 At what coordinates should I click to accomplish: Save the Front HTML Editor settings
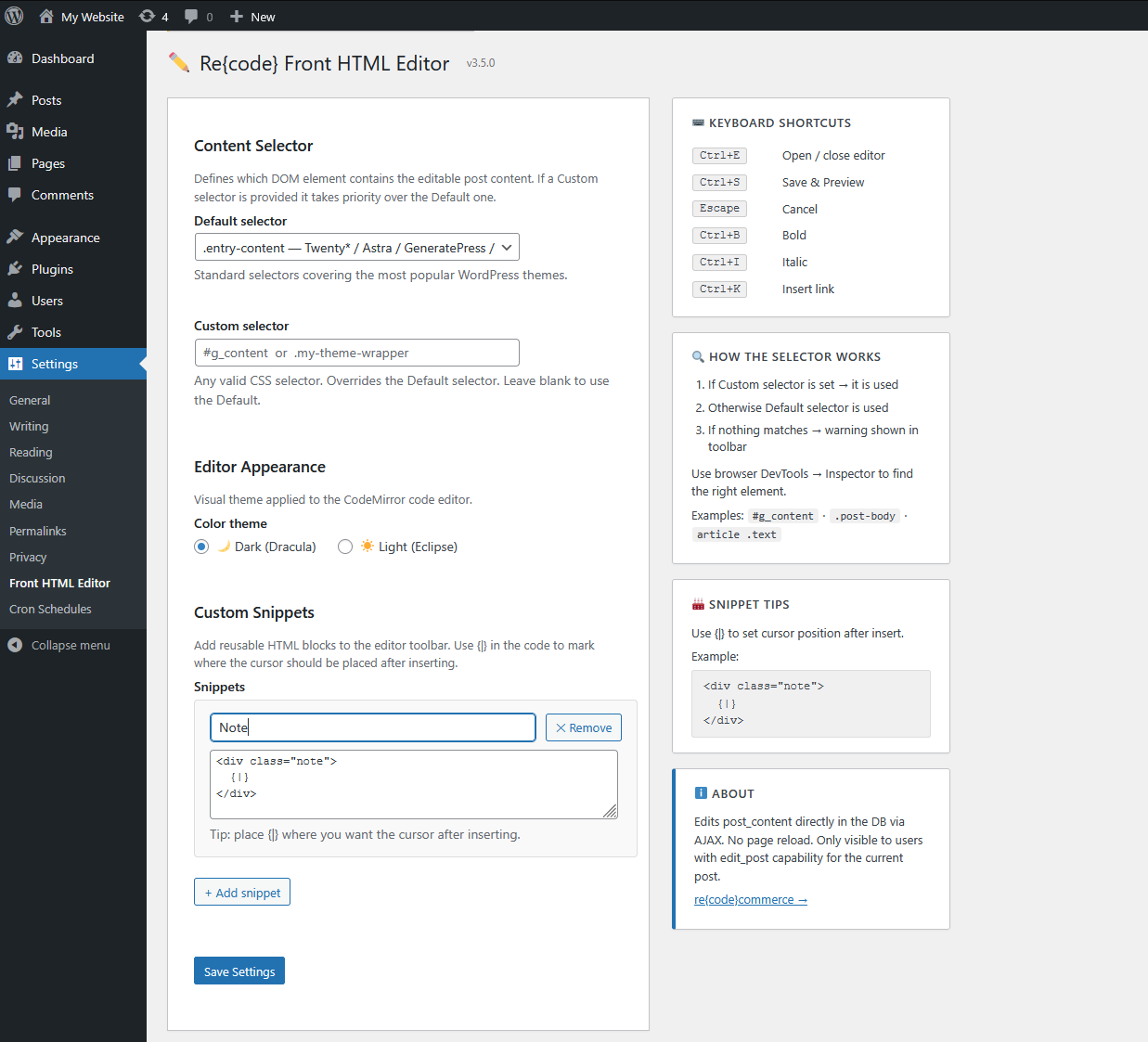(x=239, y=971)
